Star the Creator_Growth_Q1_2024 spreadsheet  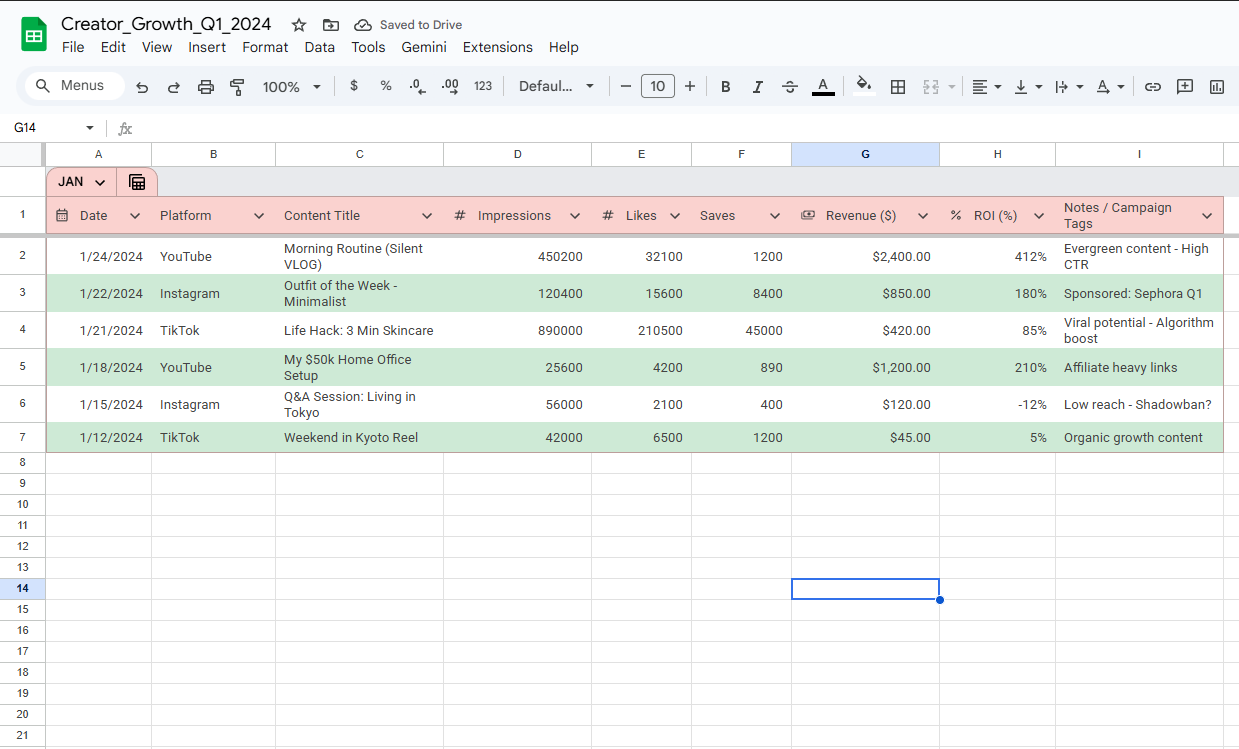click(x=298, y=24)
